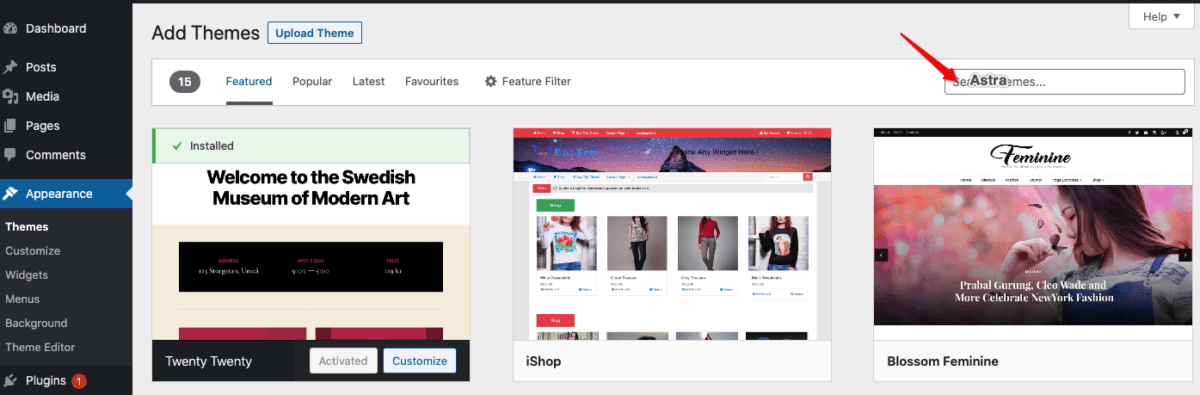Expand the Help dropdown

click(1160, 16)
